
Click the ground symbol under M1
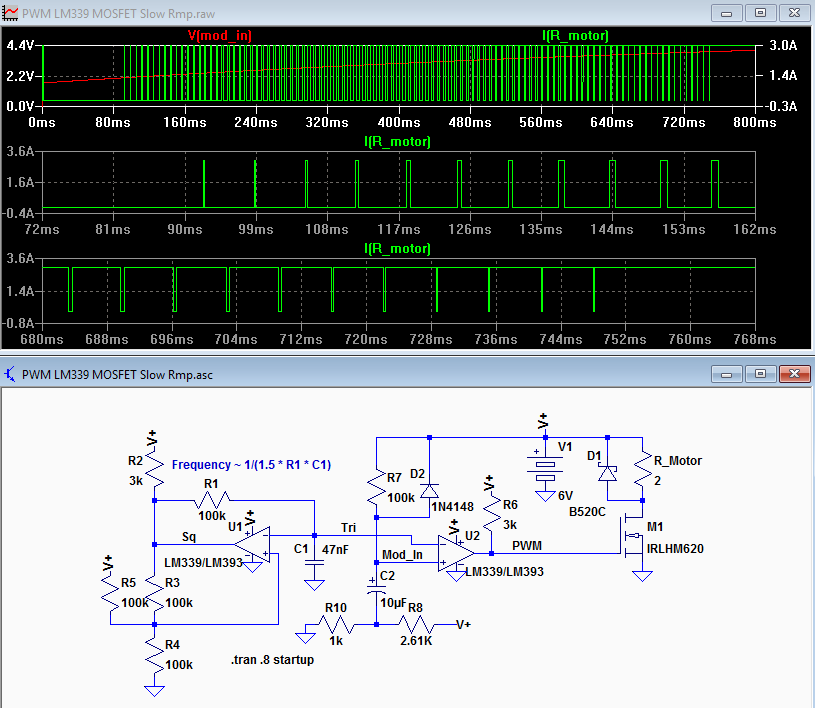click(642, 575)
